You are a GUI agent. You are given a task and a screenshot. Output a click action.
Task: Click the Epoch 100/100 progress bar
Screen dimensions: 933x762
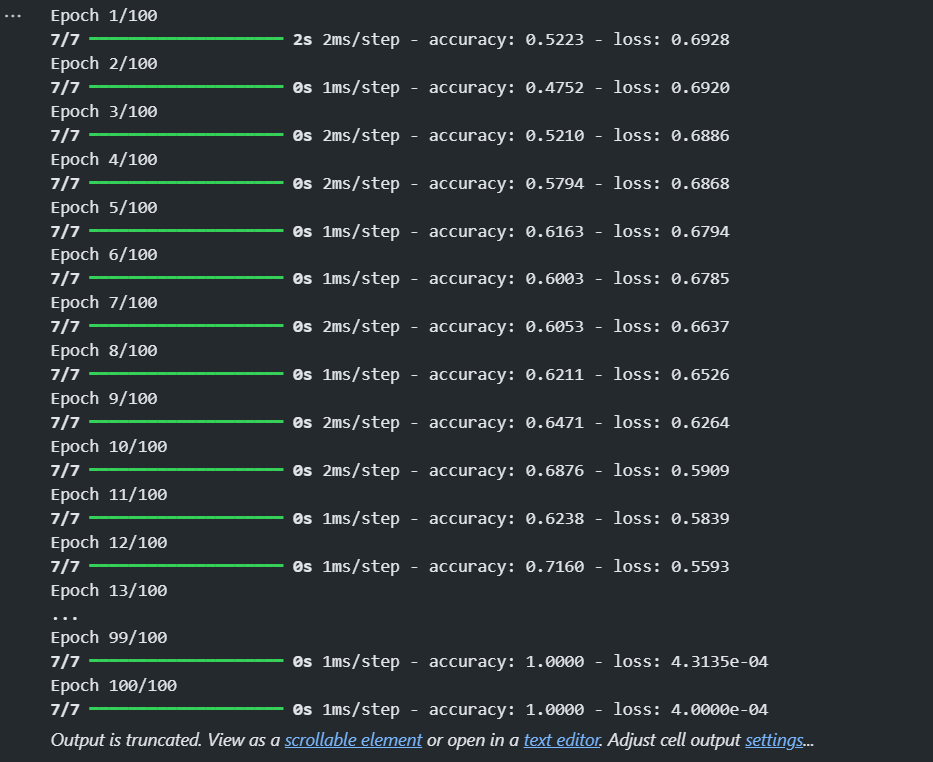186,708
